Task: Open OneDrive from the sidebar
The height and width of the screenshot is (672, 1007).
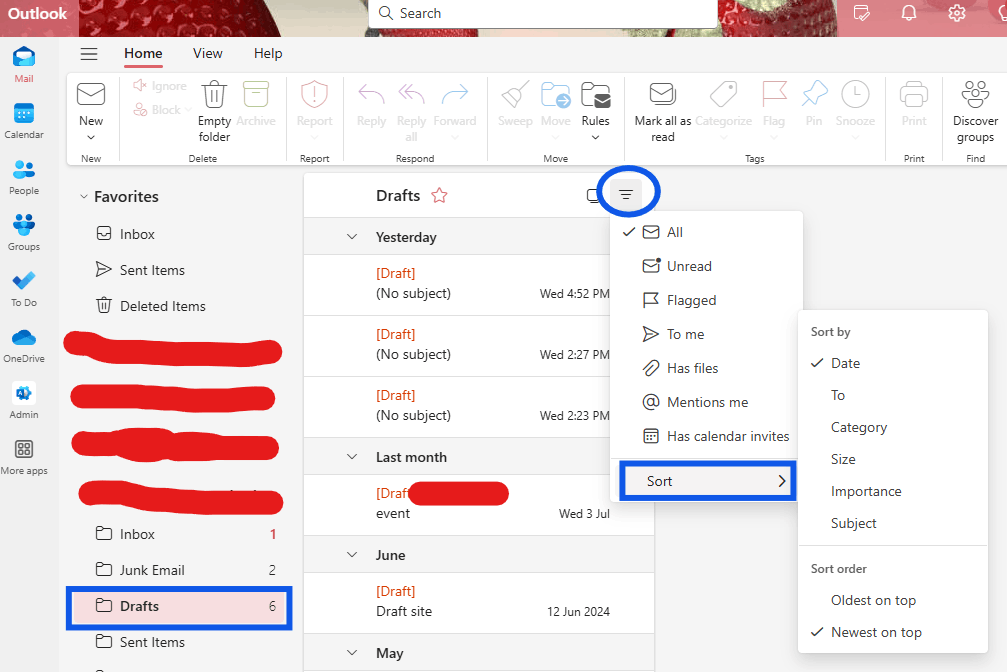Action: tap(24, 345)
